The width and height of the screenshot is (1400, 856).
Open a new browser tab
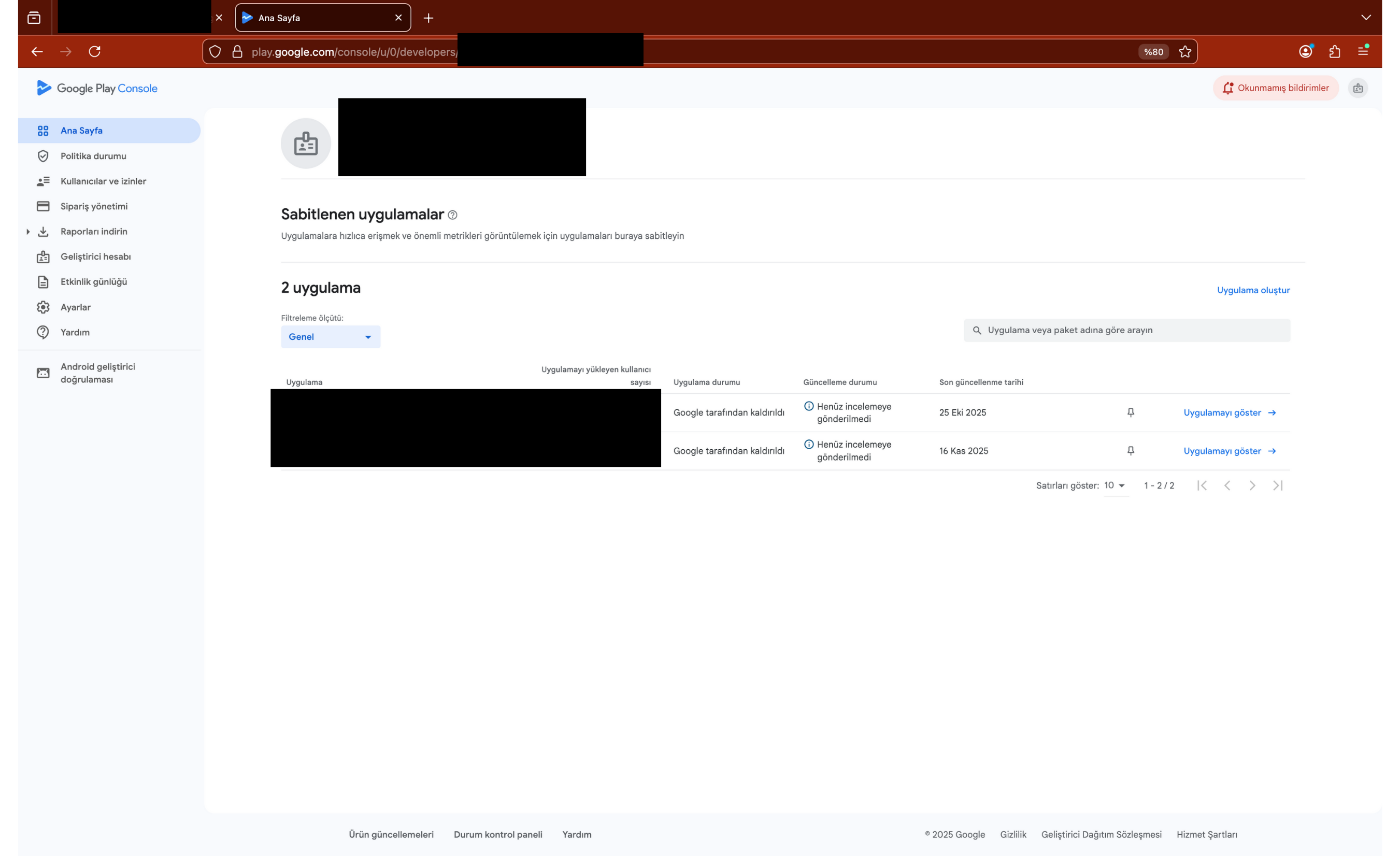click(x=428, y=18)
